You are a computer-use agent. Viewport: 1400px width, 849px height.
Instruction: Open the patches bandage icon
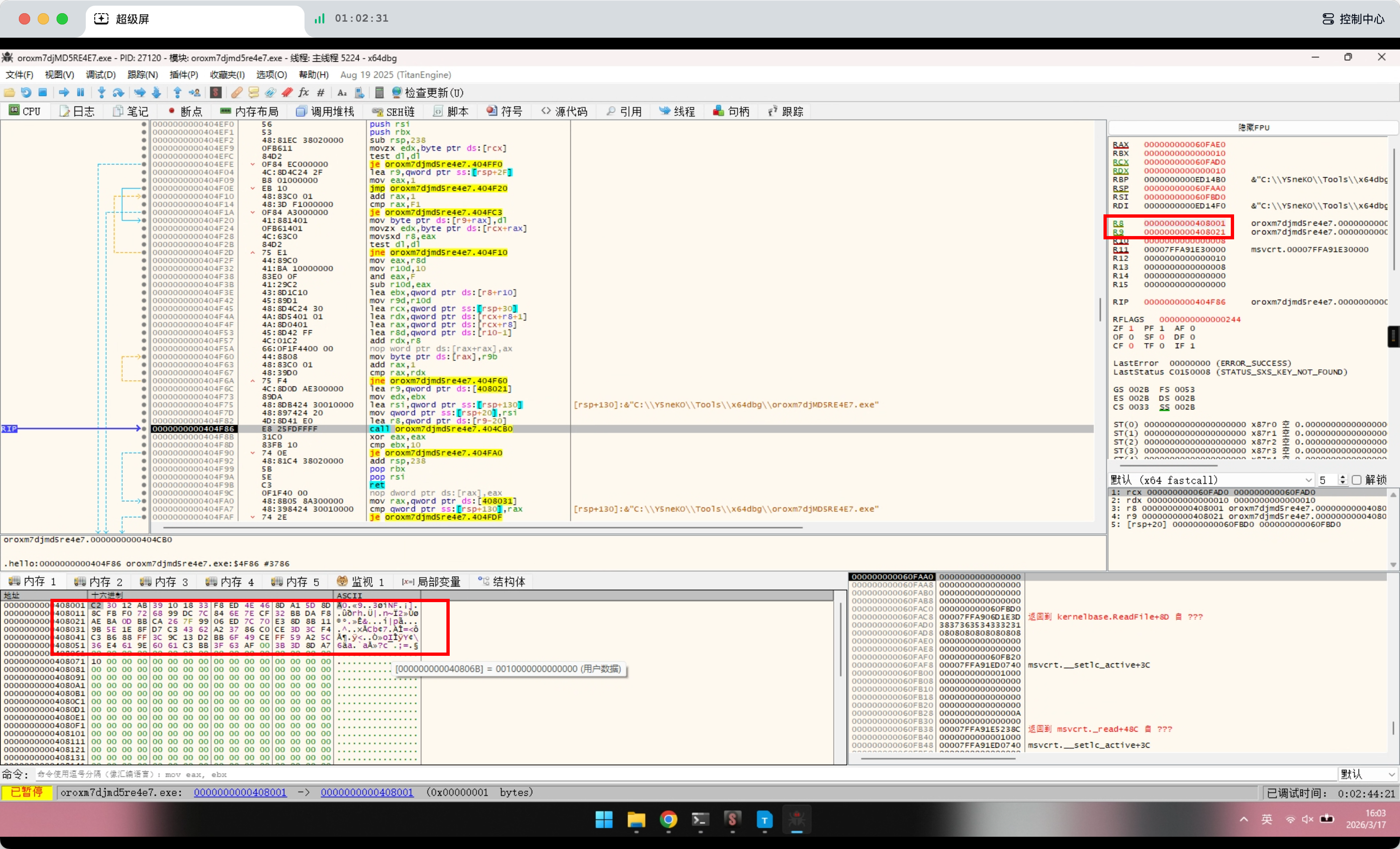coord(237,92)
